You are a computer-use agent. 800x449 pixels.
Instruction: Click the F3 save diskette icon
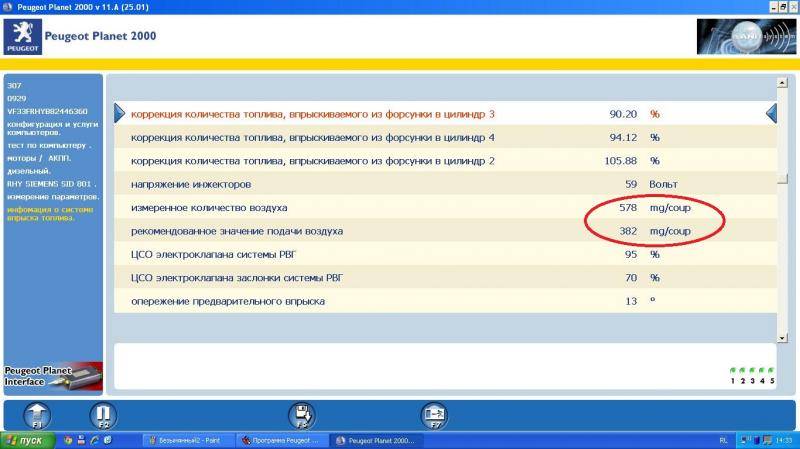302,415
